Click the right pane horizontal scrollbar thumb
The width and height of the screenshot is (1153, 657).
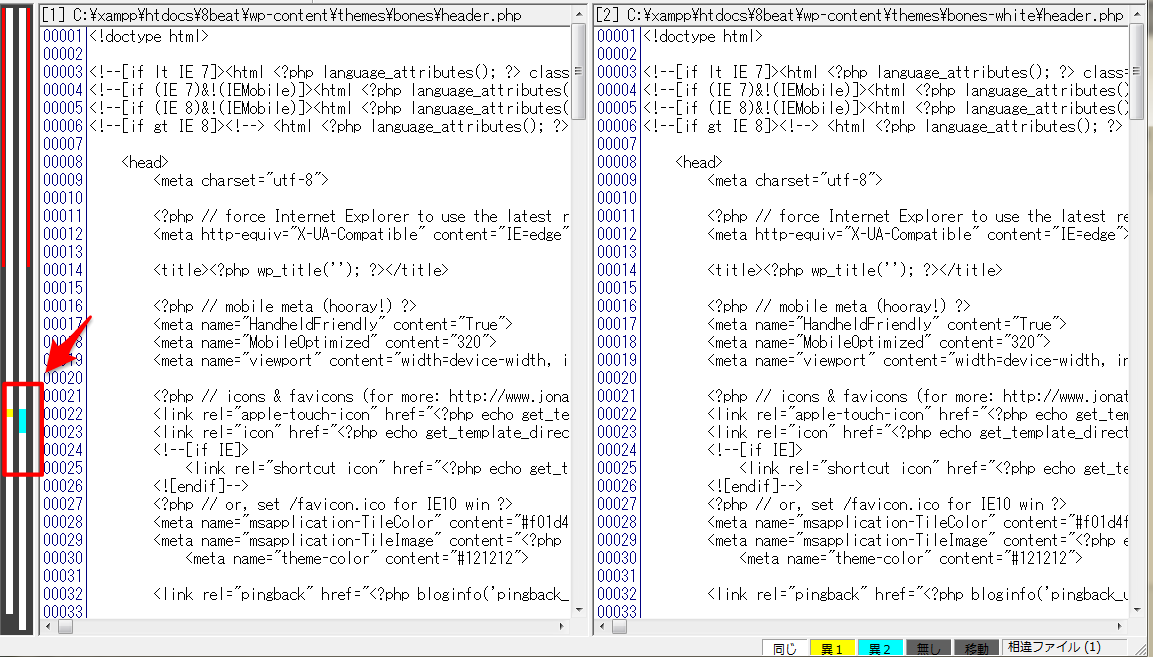pyautogui.click(x=620, y=627)
